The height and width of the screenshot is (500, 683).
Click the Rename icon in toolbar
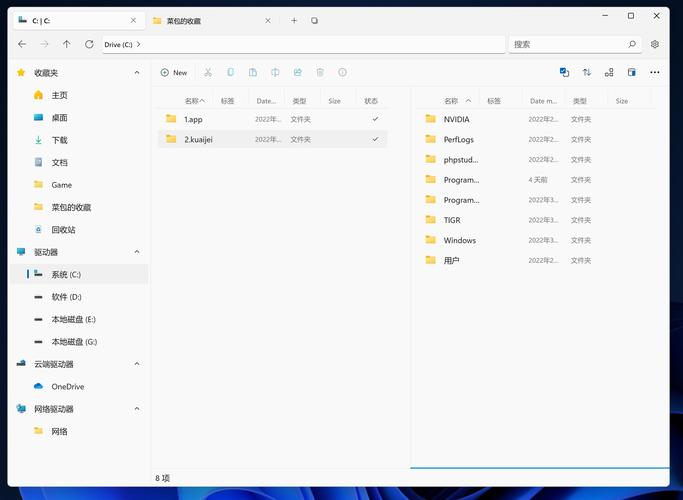tap(275, 72)
